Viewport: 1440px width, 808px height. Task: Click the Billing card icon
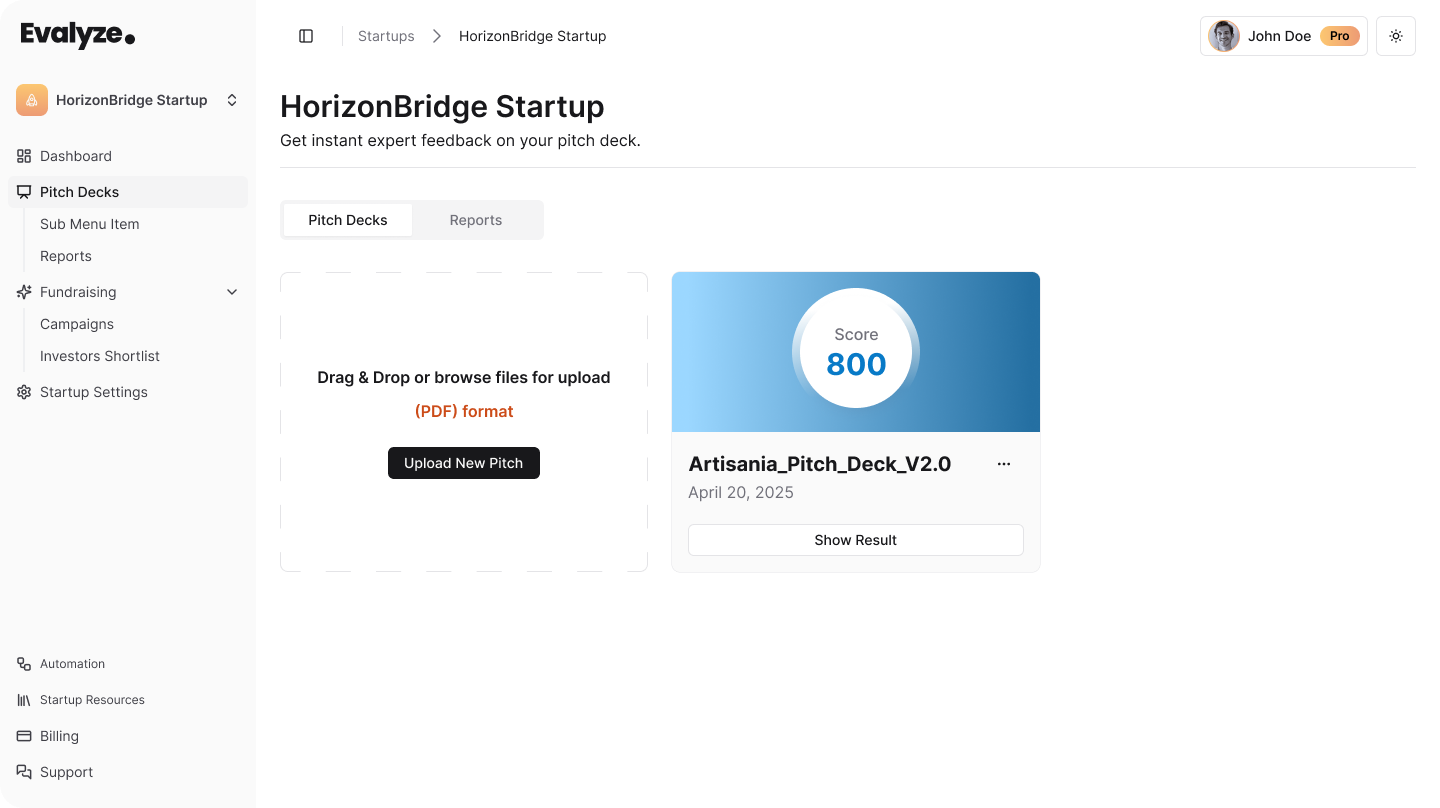pyautogui.click(x=24, y=736)
